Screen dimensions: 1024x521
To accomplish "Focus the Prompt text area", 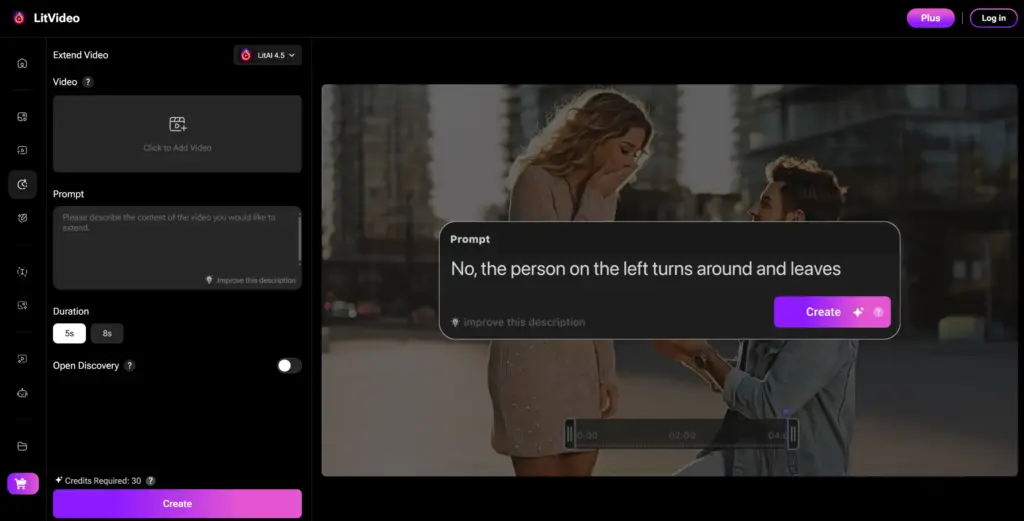I will pos(177,247).
